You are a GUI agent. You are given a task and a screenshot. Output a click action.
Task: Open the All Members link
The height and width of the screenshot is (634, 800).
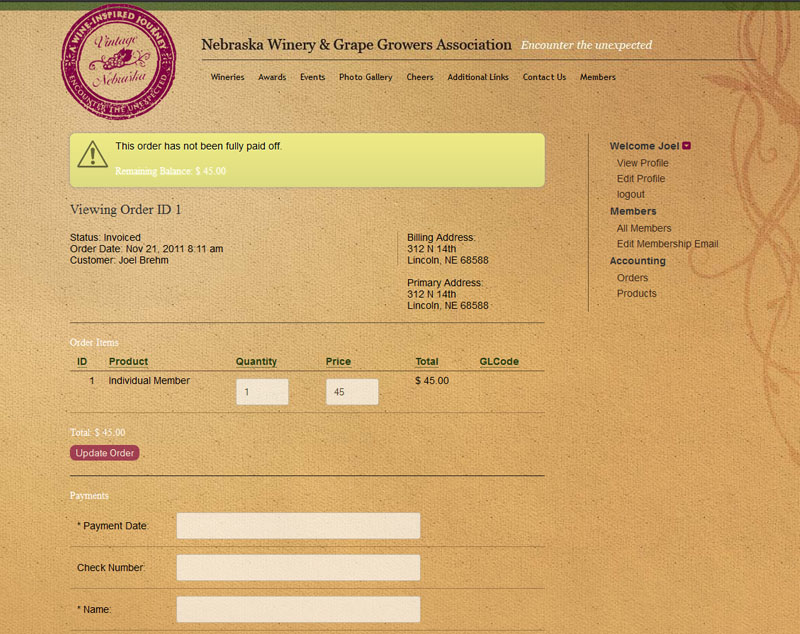click(644, 229)
